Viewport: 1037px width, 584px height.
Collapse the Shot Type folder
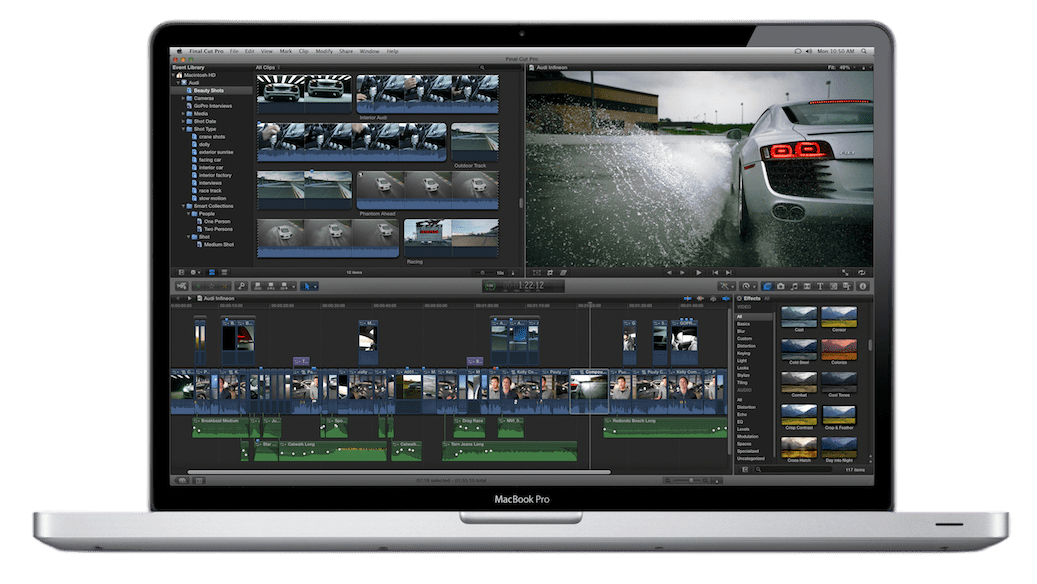184,129
